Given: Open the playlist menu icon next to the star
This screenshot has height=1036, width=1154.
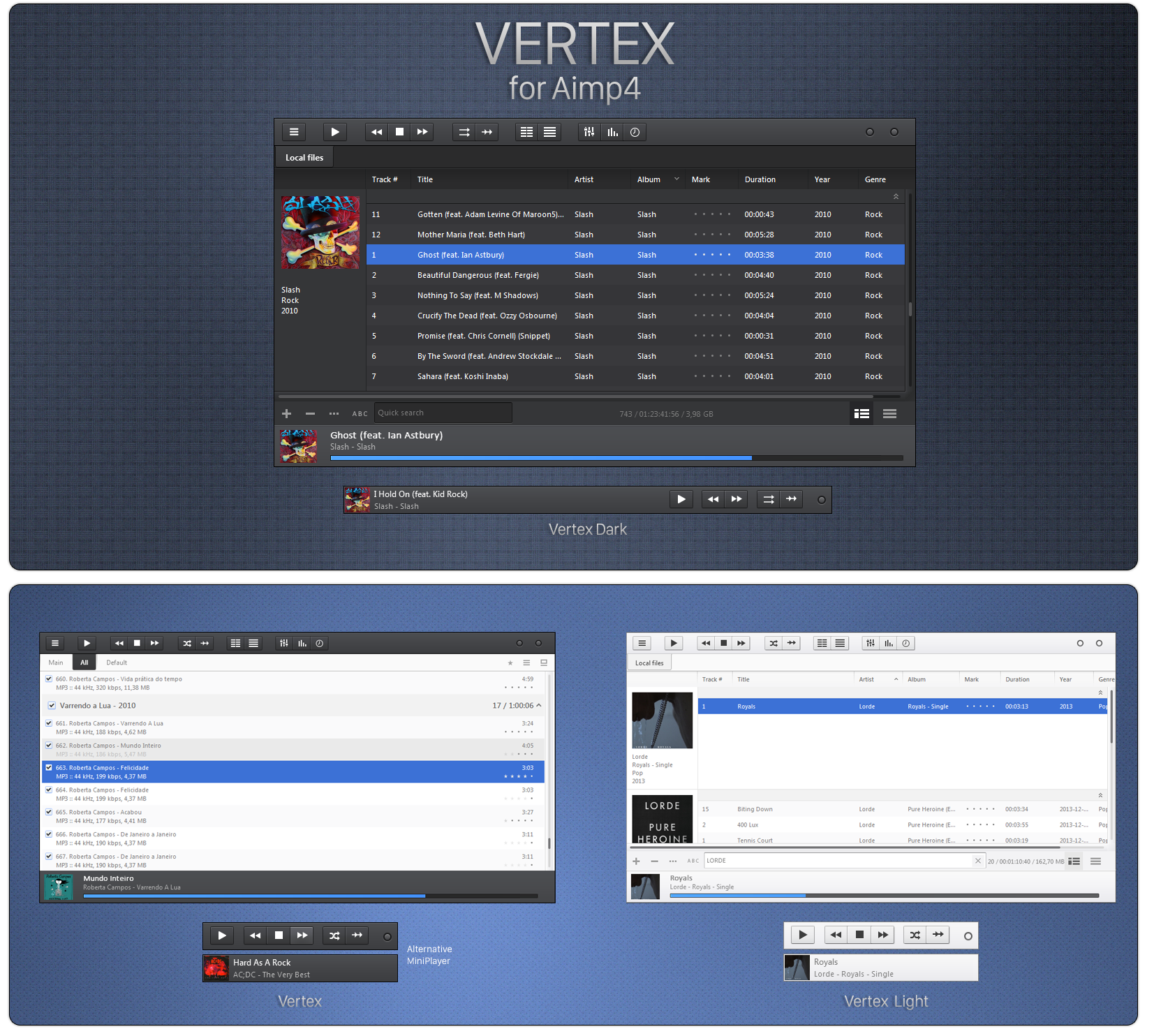Looking at the screenshot, I should tap(526, 663).
